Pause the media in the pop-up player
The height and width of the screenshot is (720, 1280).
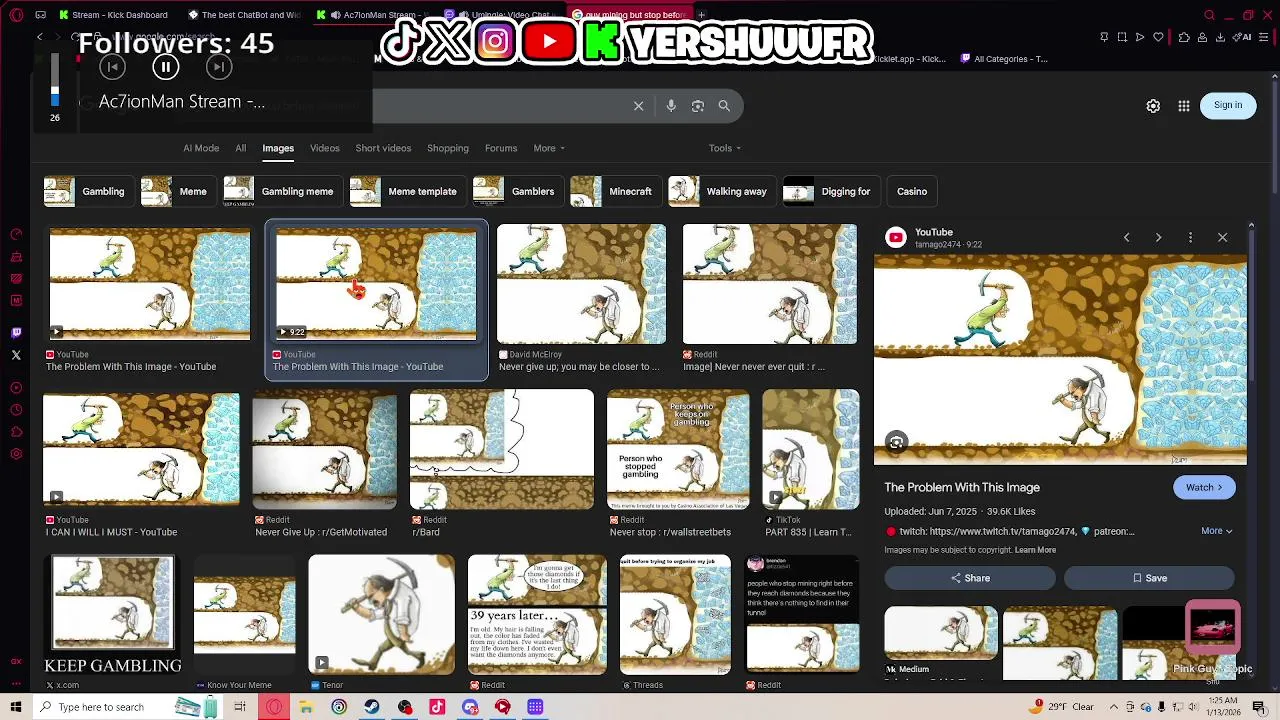tap(165, 67)
